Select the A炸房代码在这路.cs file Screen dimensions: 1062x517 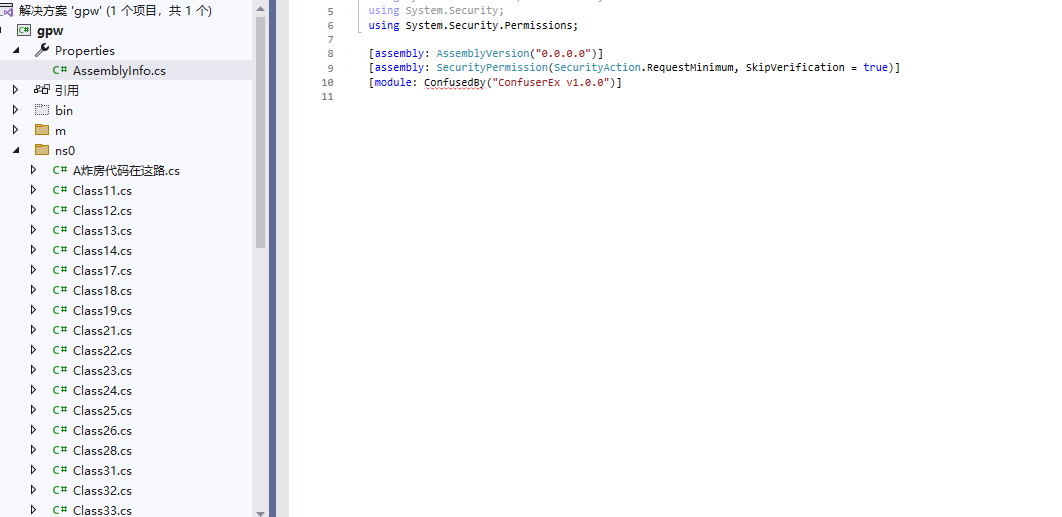(x=126, y=170)
